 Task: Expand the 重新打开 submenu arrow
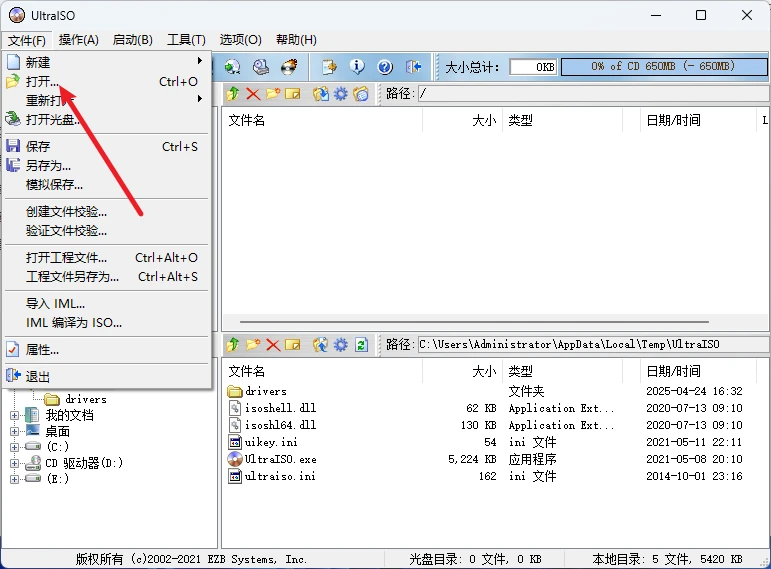200,98
